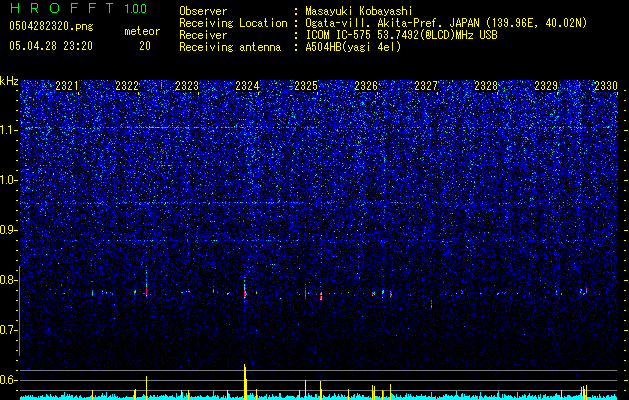Select observer name Masayuki Kobayashi
Screen dimensions: 629x400
click(359, 11)
